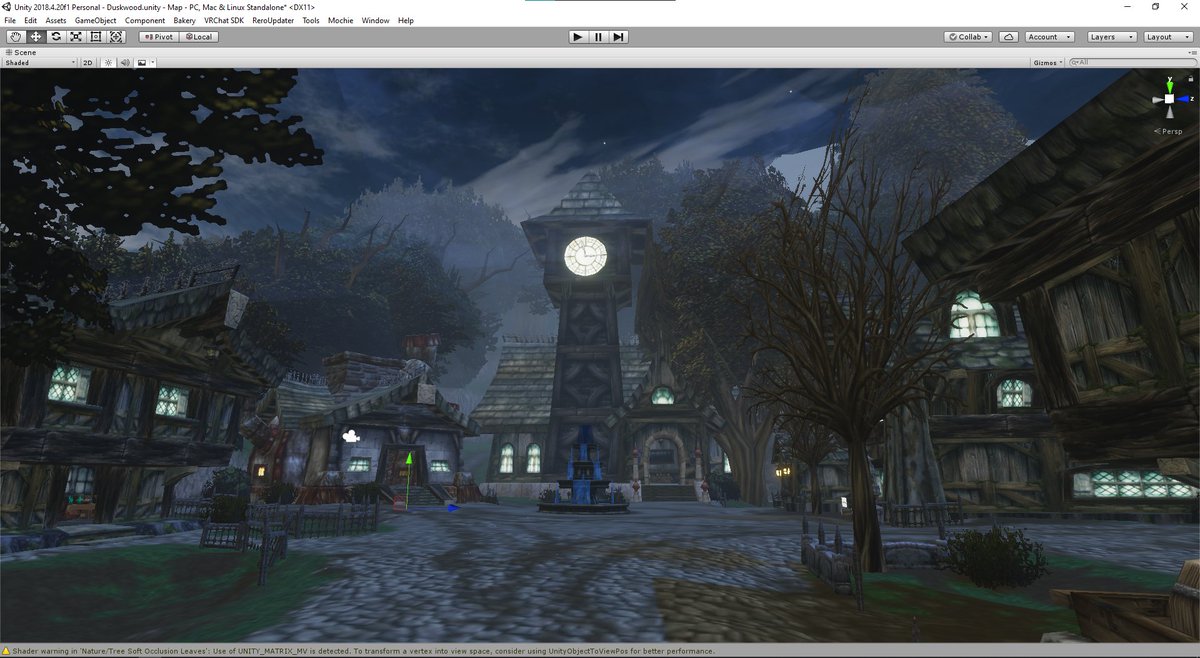Activate the Move tool
This screenshot has height=658, width=1200.
tap(35, 36)
